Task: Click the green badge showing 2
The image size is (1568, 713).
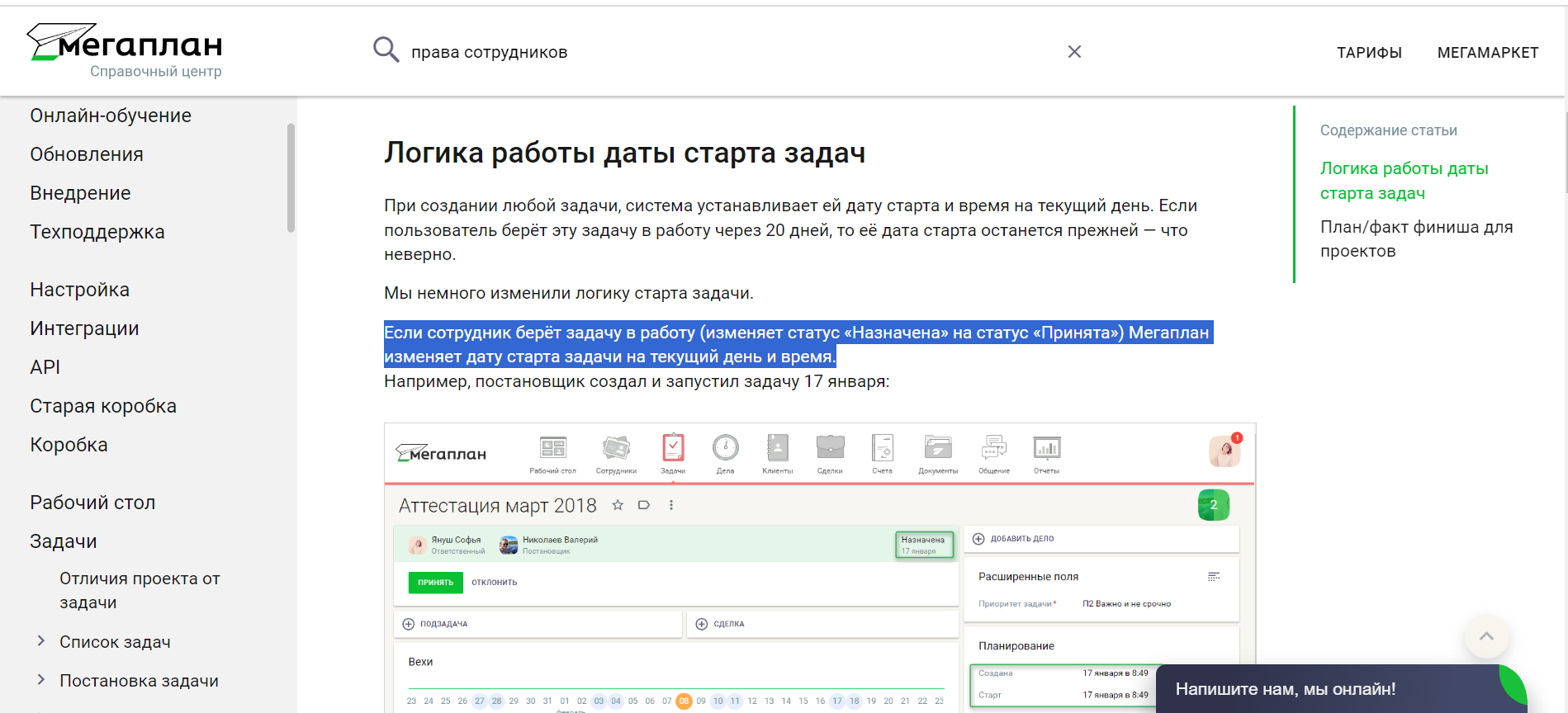Action: click(1214, 505)
